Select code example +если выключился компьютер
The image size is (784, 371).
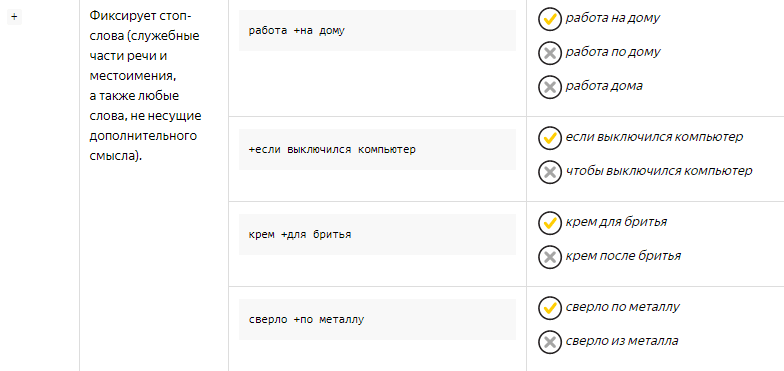pyautogui.click(x=378, y=150)
